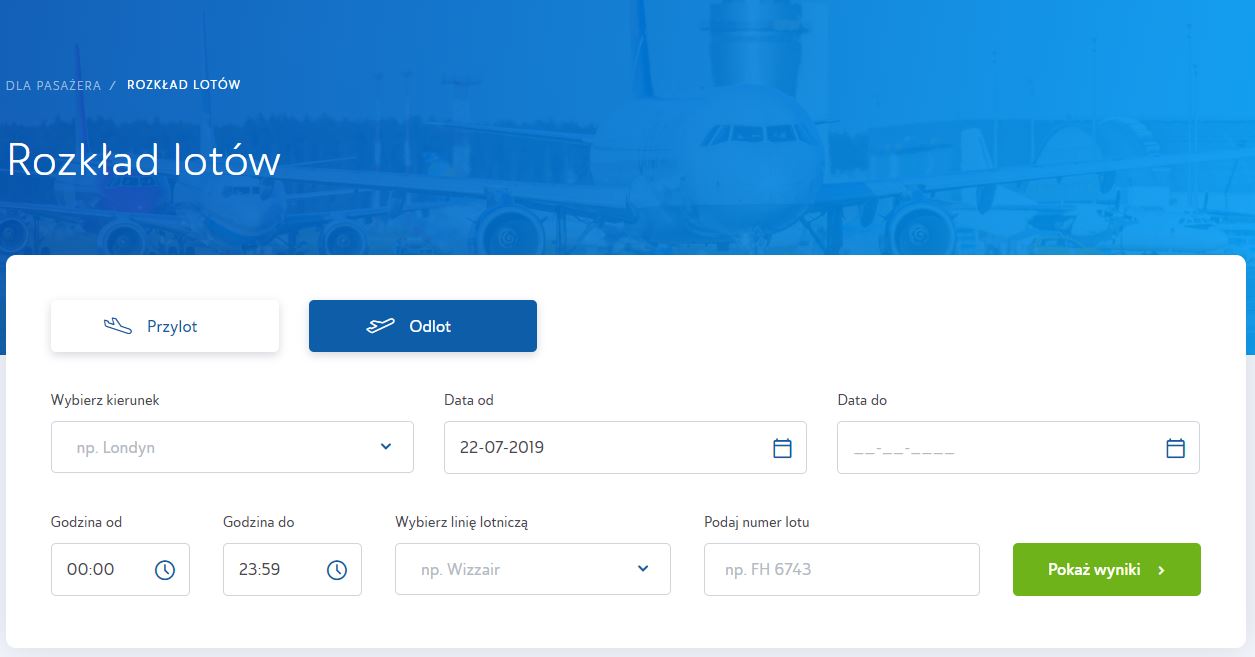1255x657 pixels.
Task: Expand the Wybierz linię lotniczą dropdown chevron
Action: tap(643, 569)
